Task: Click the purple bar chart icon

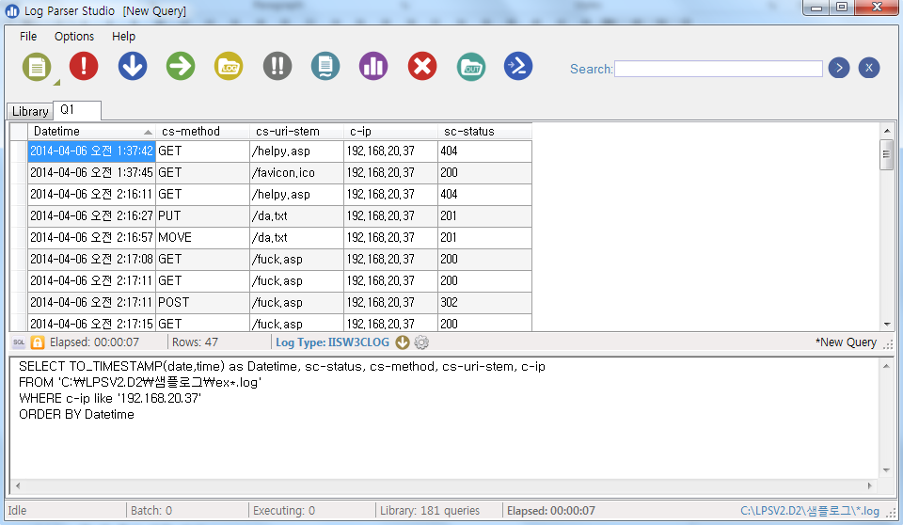Action: click(x=373, y=67)
